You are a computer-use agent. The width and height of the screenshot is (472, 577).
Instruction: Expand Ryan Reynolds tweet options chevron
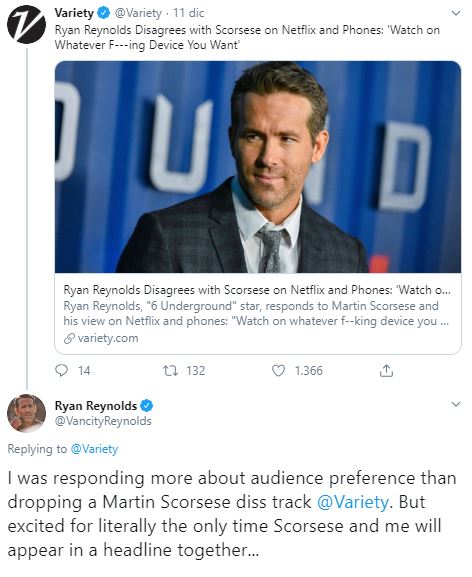point(456,404)
